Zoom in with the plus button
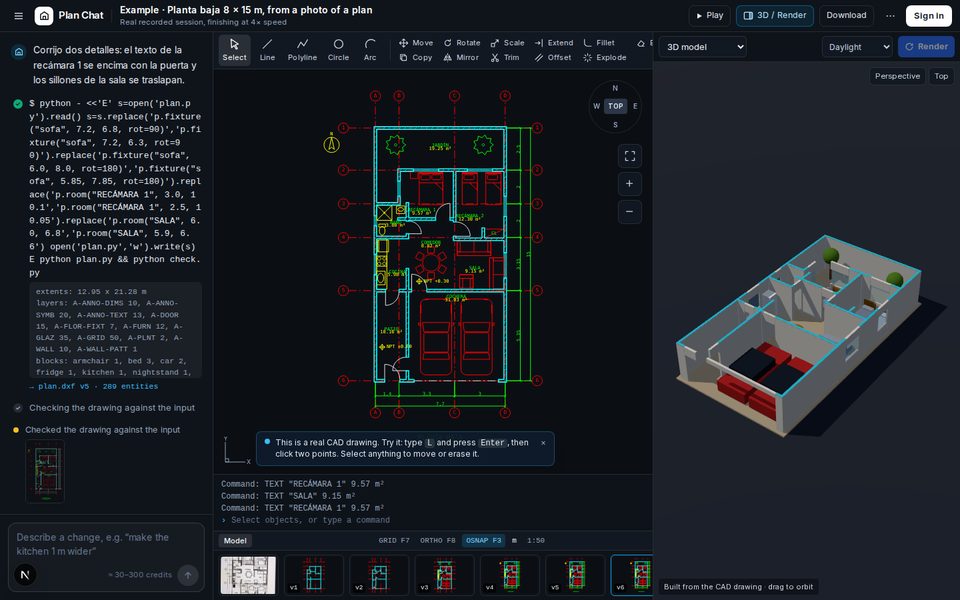The height and width of the screenshot is (600, 960). 629,184
